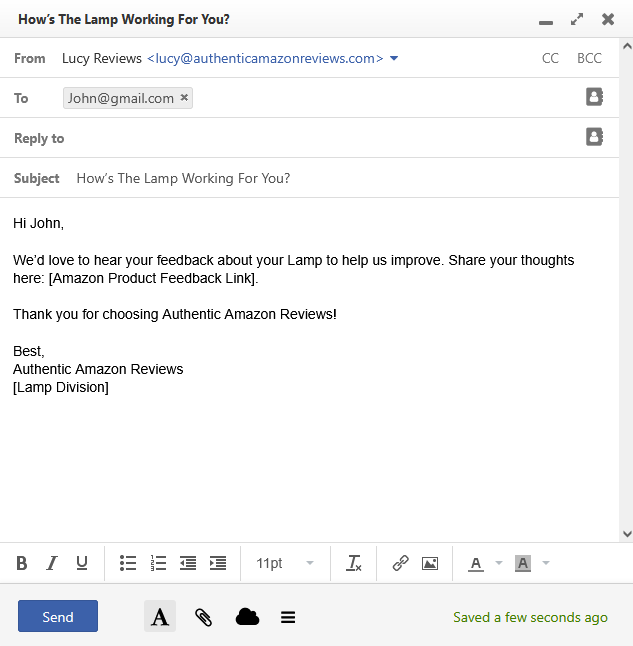This screenshot has width=633, height=646.
Task: Insert a numbered list
Action: pyautogui.click(x=158, y=563)
